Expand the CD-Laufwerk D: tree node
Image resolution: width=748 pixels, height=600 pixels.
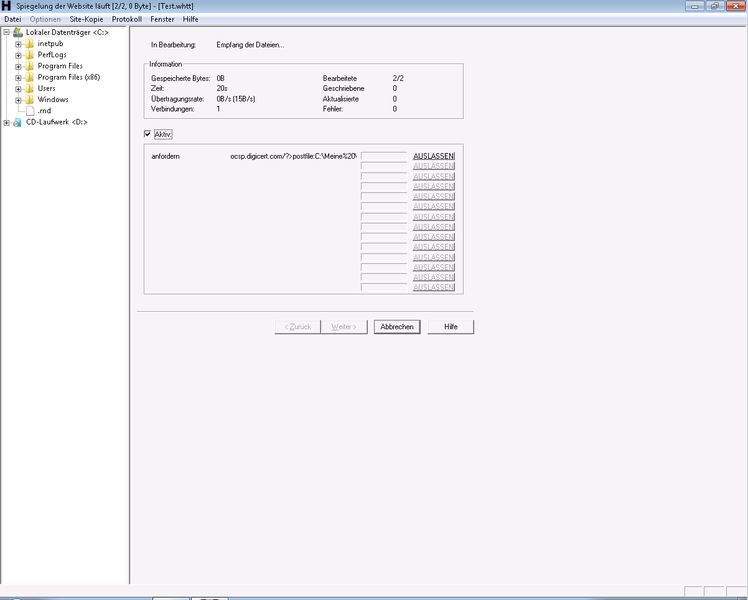(x=6, y=122)
